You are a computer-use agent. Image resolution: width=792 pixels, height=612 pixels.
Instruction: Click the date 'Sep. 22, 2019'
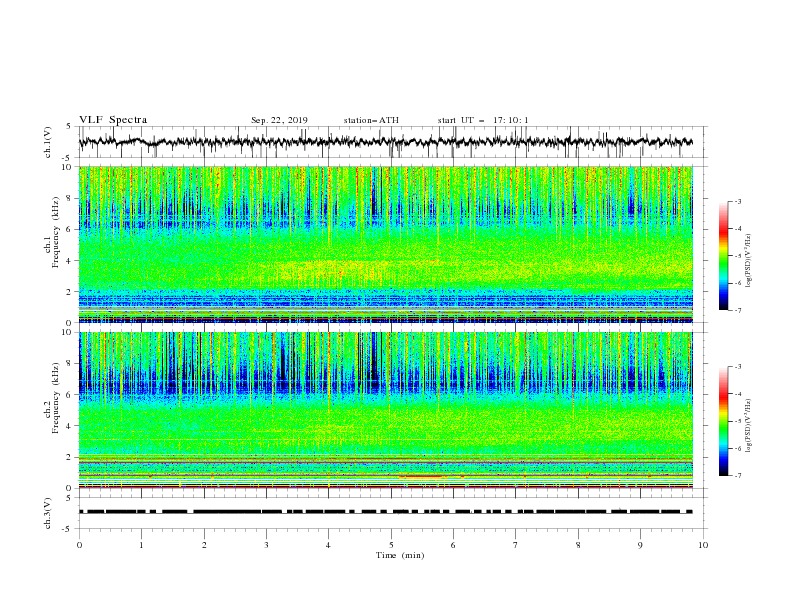(x=279, y=120)
